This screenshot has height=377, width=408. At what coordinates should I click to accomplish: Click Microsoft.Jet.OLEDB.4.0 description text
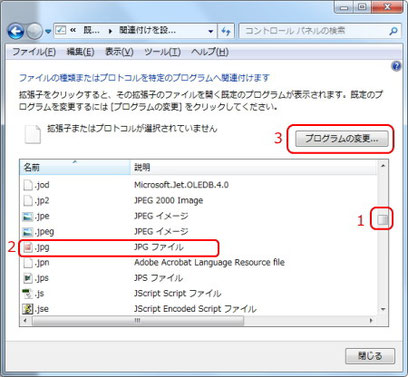(181, 185)
